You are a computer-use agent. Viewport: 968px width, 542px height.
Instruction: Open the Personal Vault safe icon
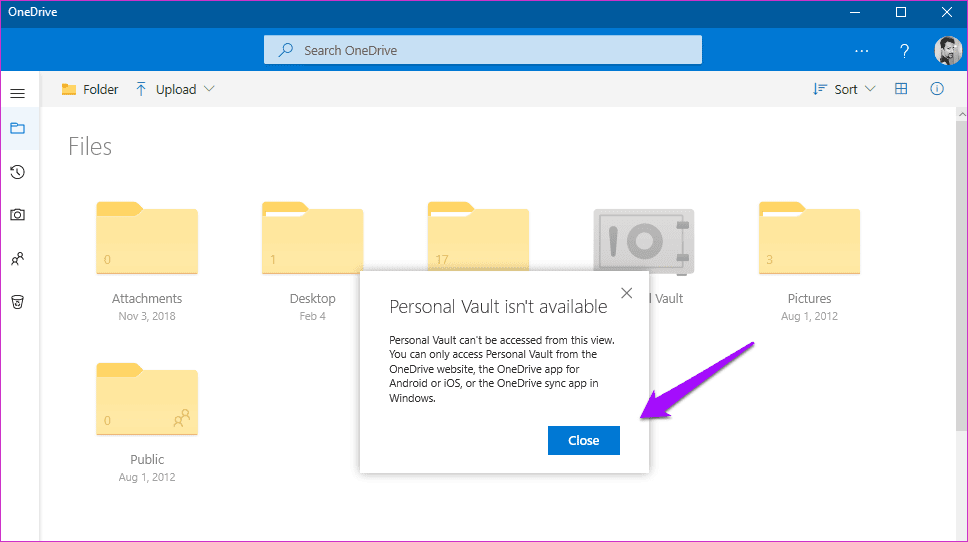click(x=644, y=241)
